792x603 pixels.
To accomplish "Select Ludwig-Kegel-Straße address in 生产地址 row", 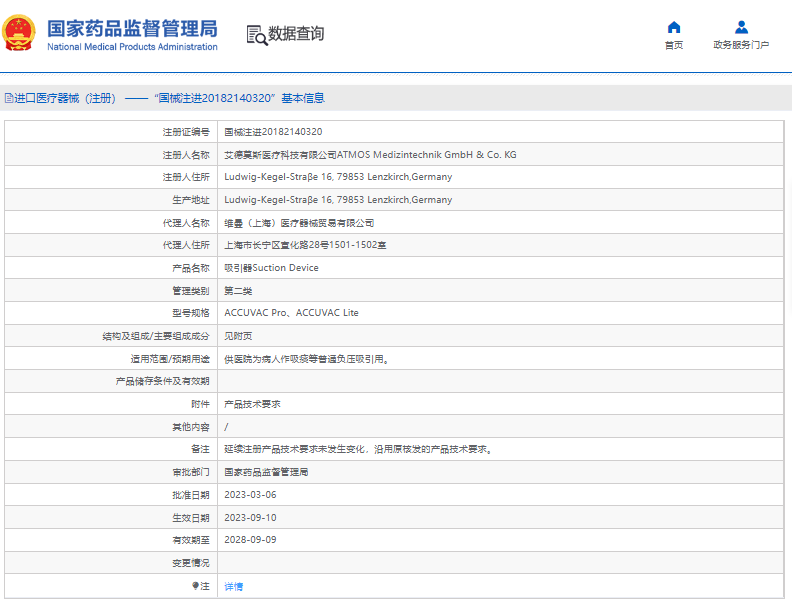I will pyautogui.click(x=338, y=199).
